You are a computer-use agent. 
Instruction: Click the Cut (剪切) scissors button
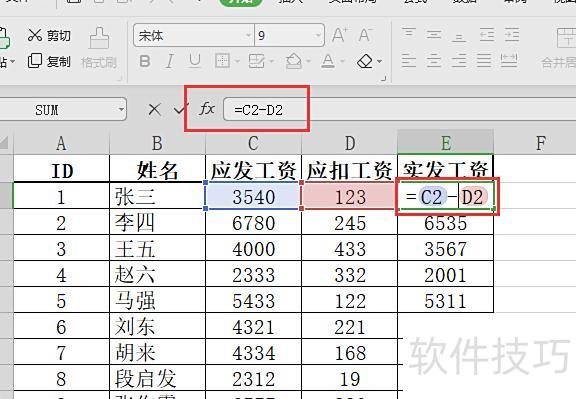[x=49, y=35]
